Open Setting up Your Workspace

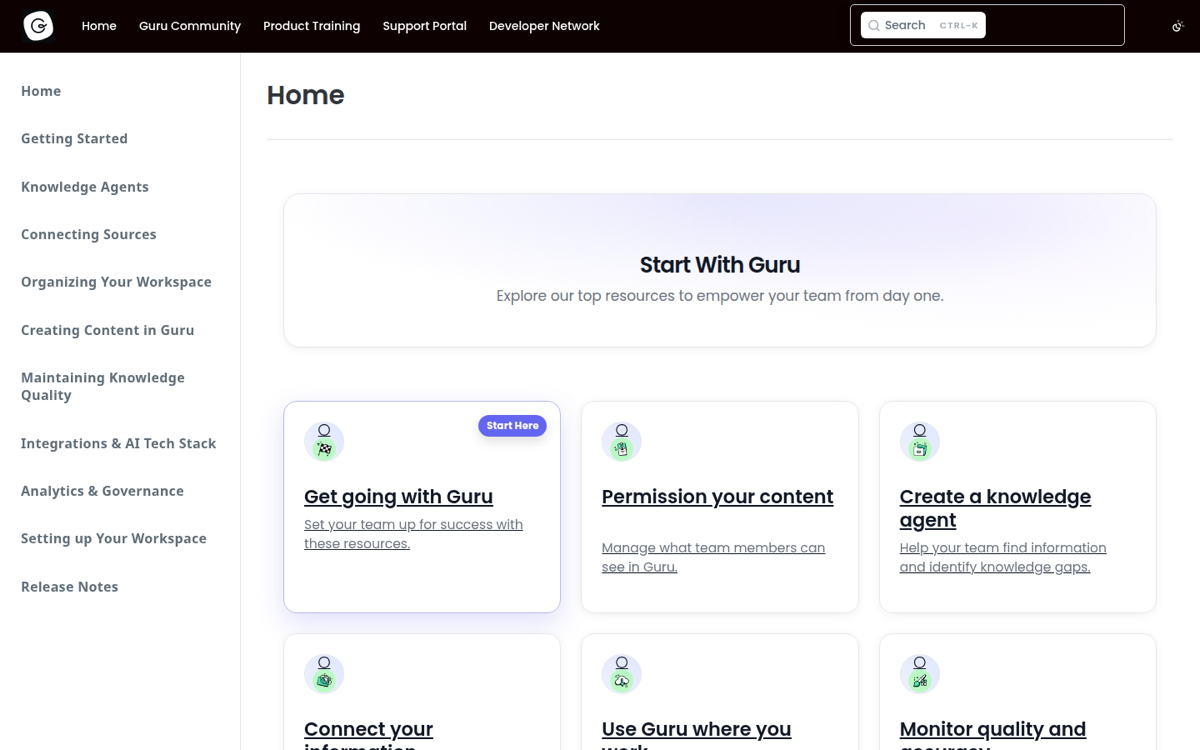click(x=114, y=538)
